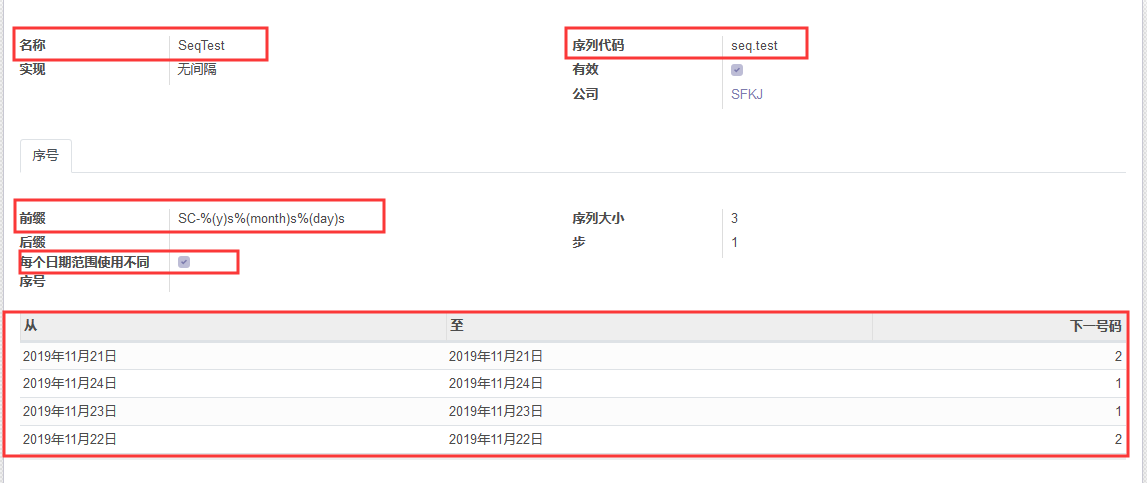Click the 步 value 1
1147x483 pixels.
click(x=735, y=242)
